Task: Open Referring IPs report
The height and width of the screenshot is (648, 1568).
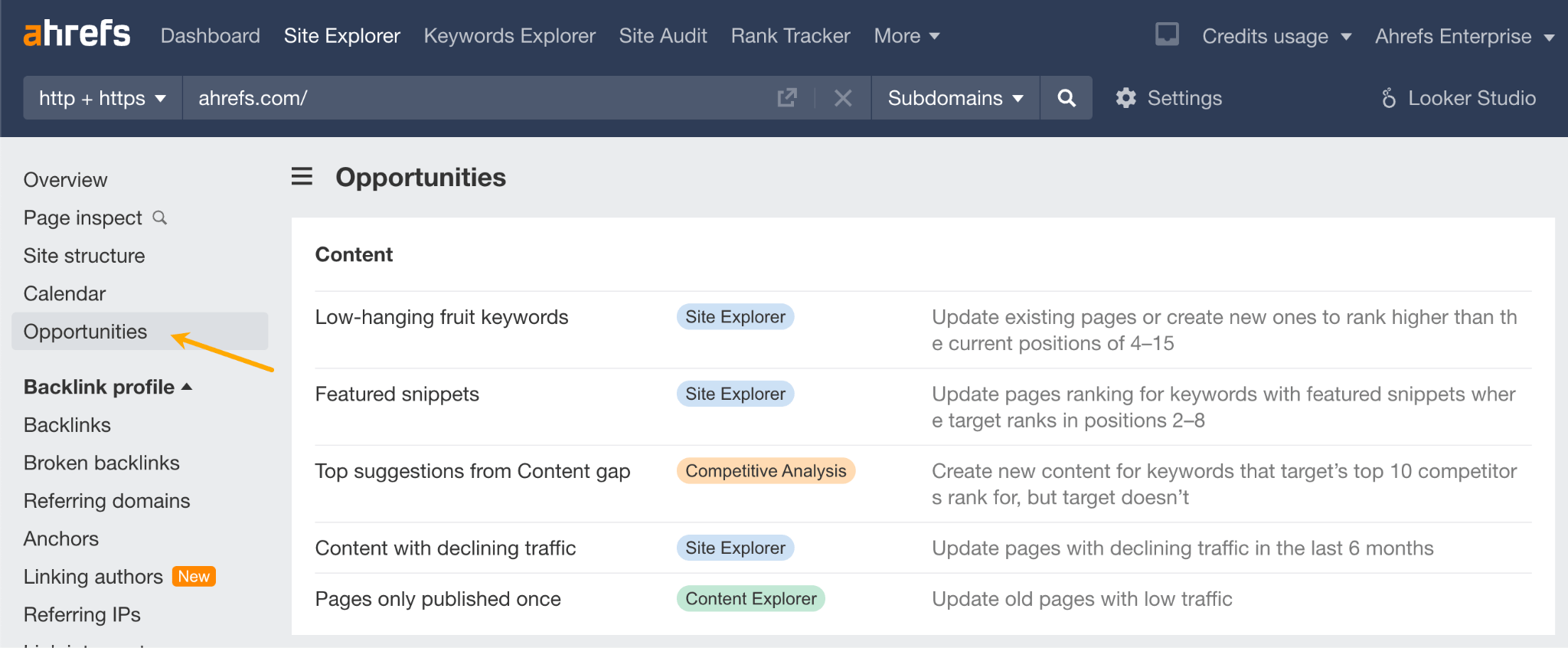Action: (x=83, y=614)
